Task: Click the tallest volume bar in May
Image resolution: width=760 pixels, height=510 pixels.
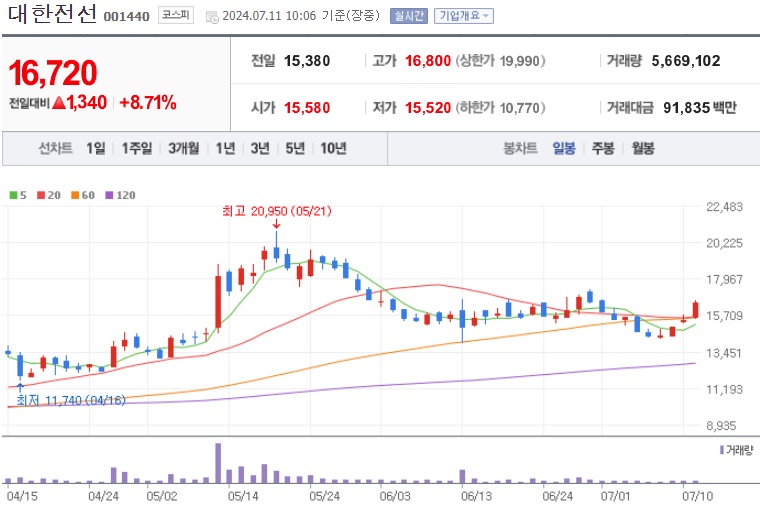Action: 218,463
